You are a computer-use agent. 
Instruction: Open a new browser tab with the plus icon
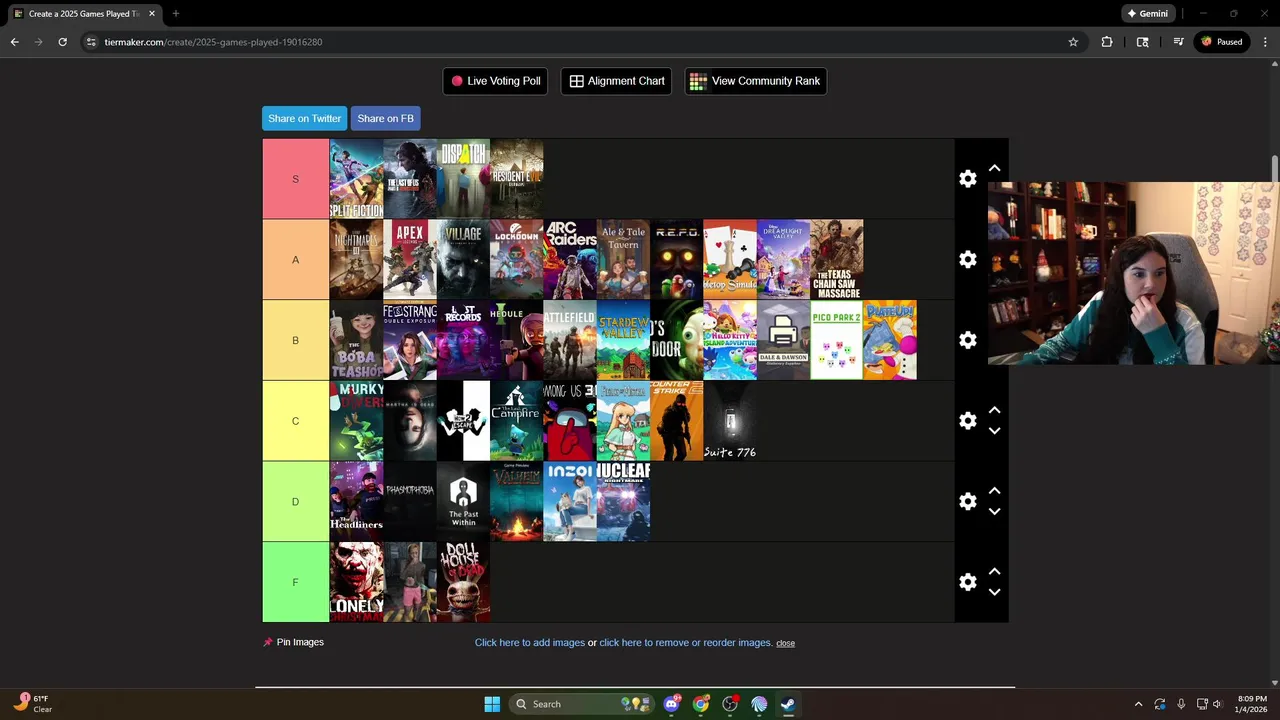click(175, 13)
